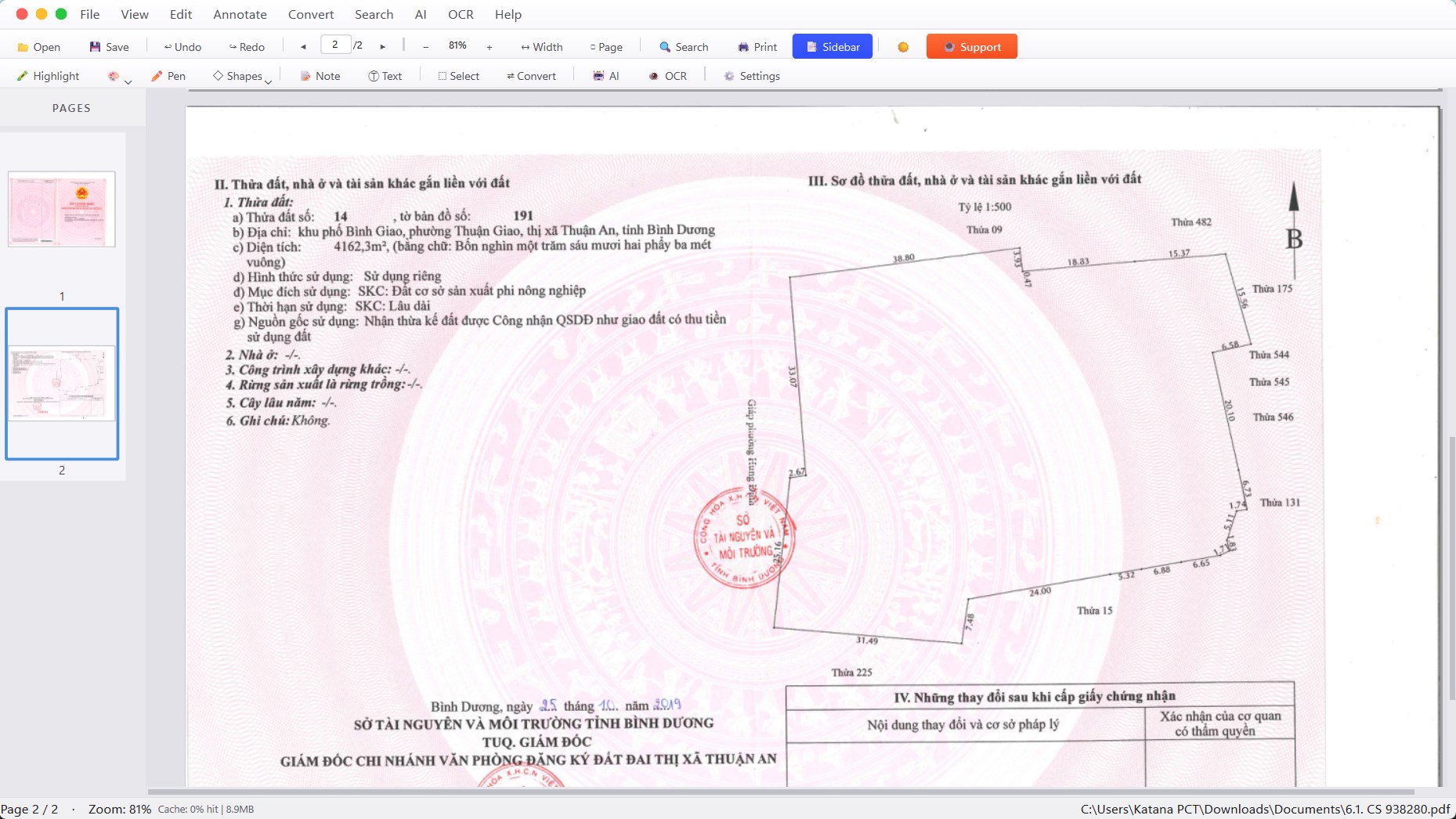Open the OCR menu
The width and height of the screenshot is (1456, 819).
[x=461, y=14]
